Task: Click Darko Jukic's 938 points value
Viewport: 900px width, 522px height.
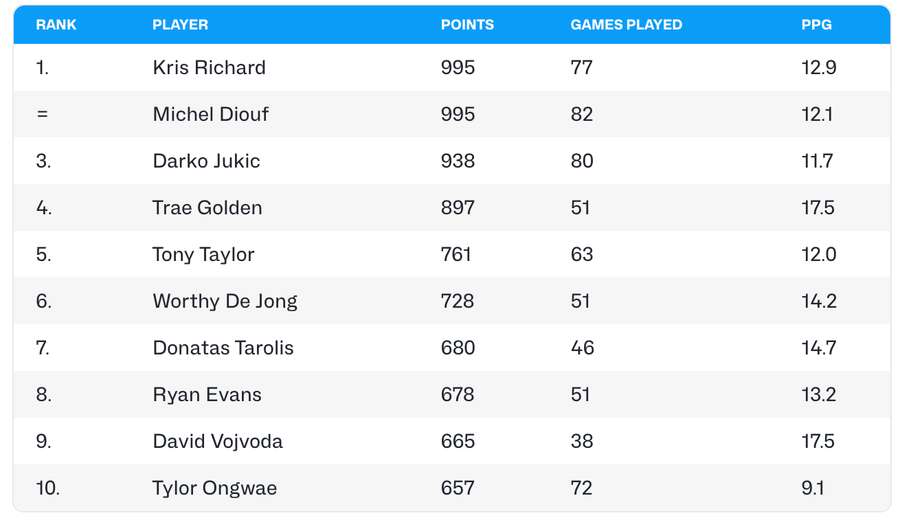Action: click(x=458, y=161)
